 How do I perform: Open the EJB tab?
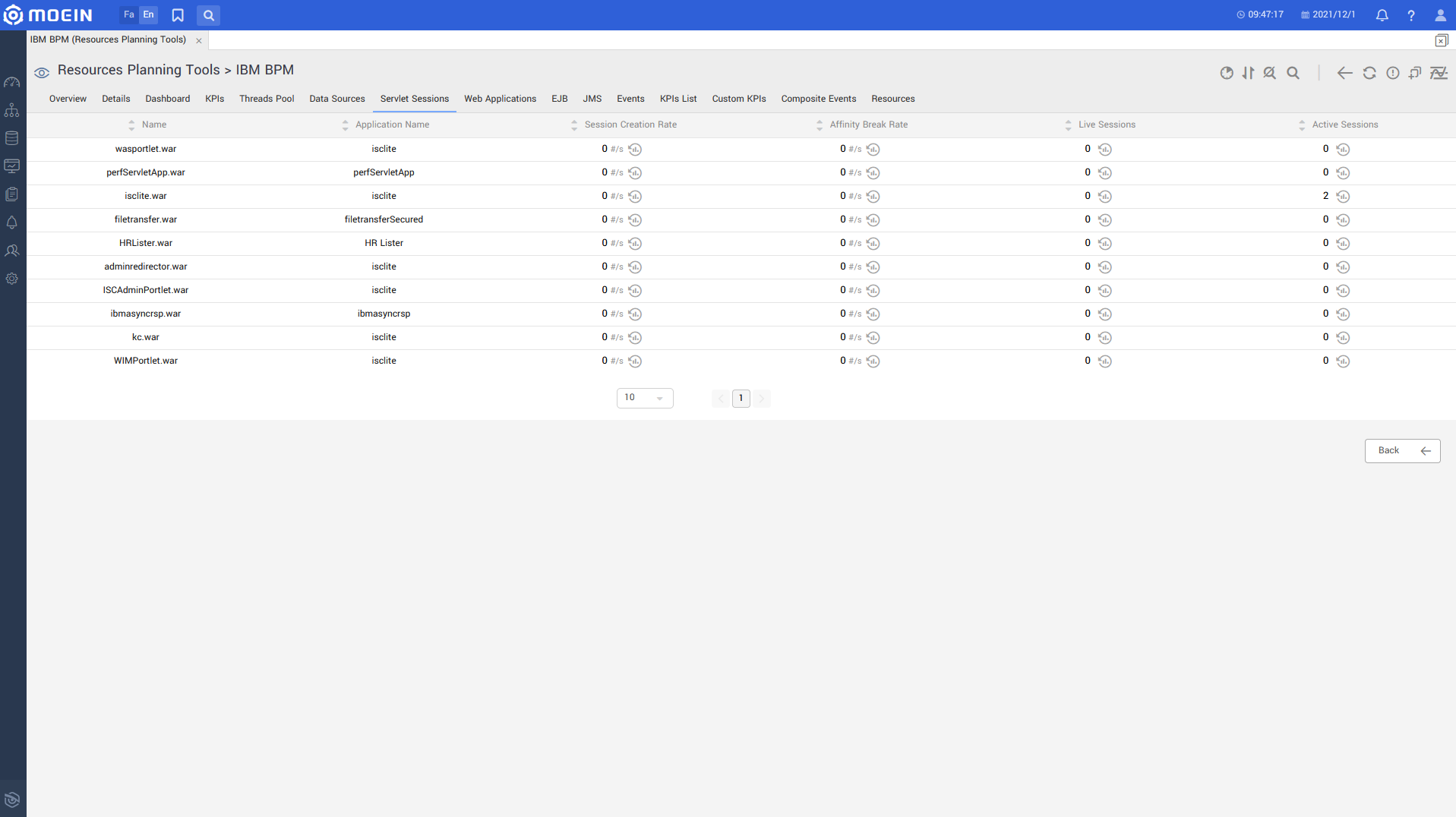click(560, 99)
